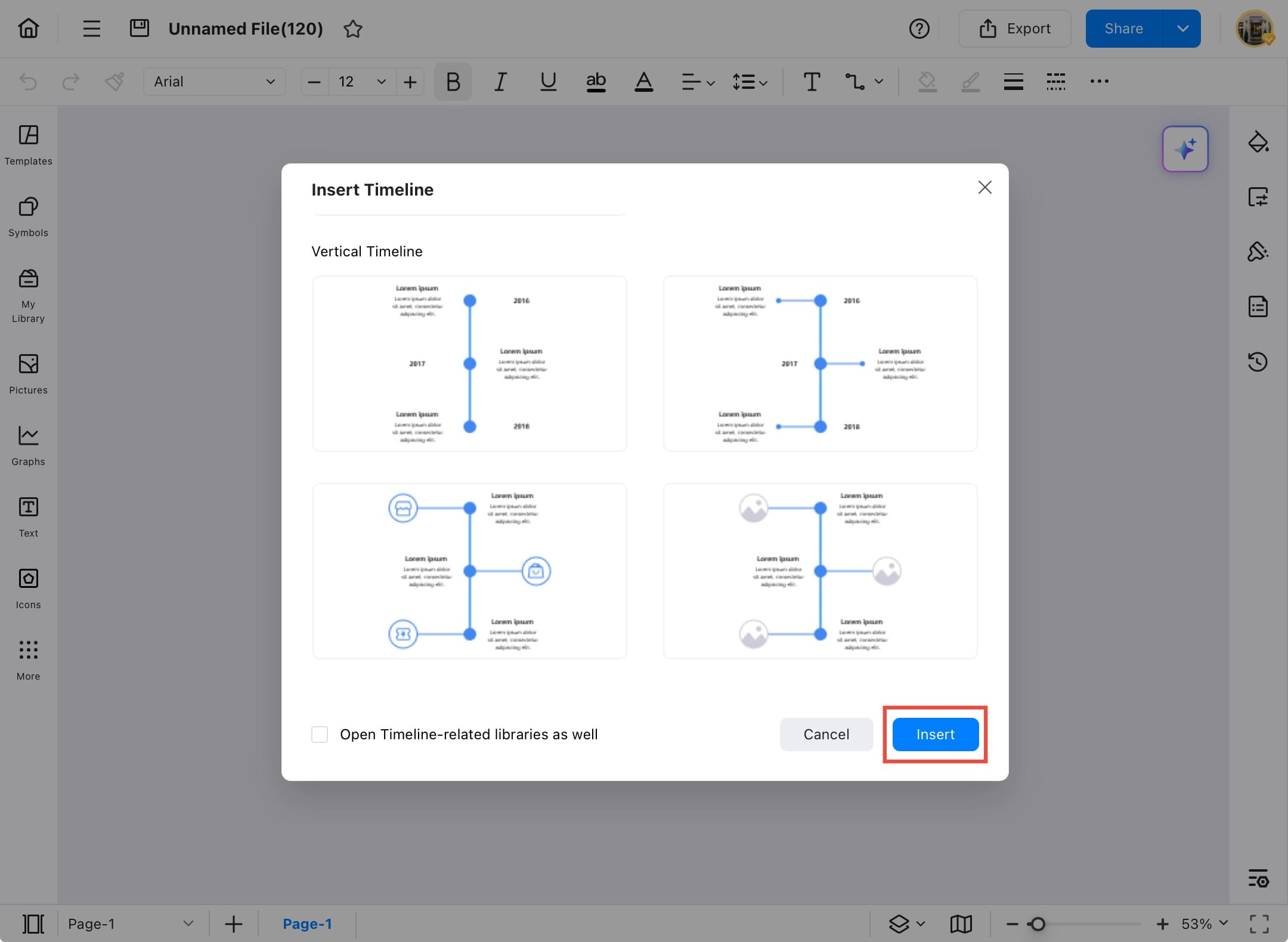Open the Icons library panel
This screenshot has width=1288, height=942.
(x=27, y=587)
